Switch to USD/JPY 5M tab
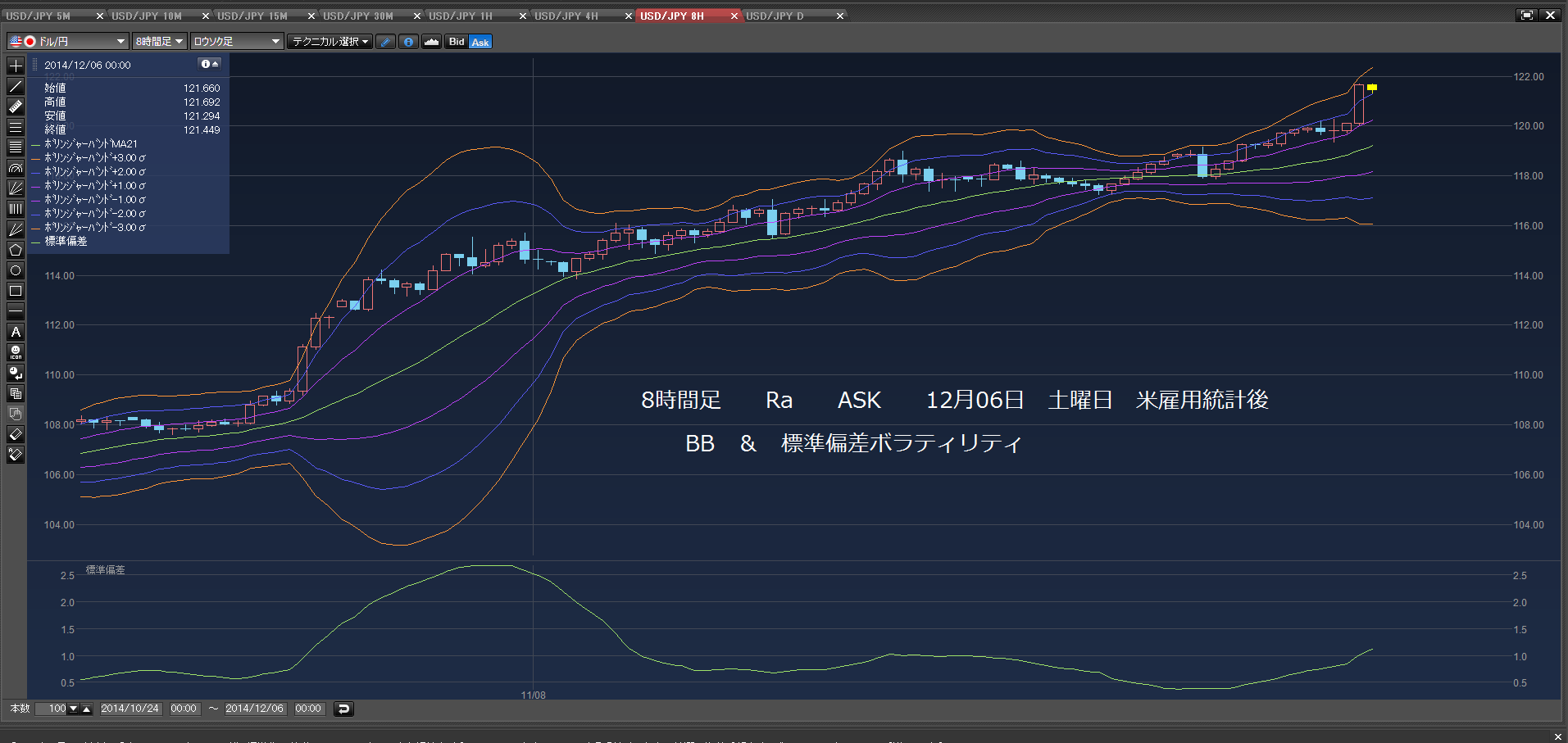Screen dimensions: 1568x743 [39, 16]
